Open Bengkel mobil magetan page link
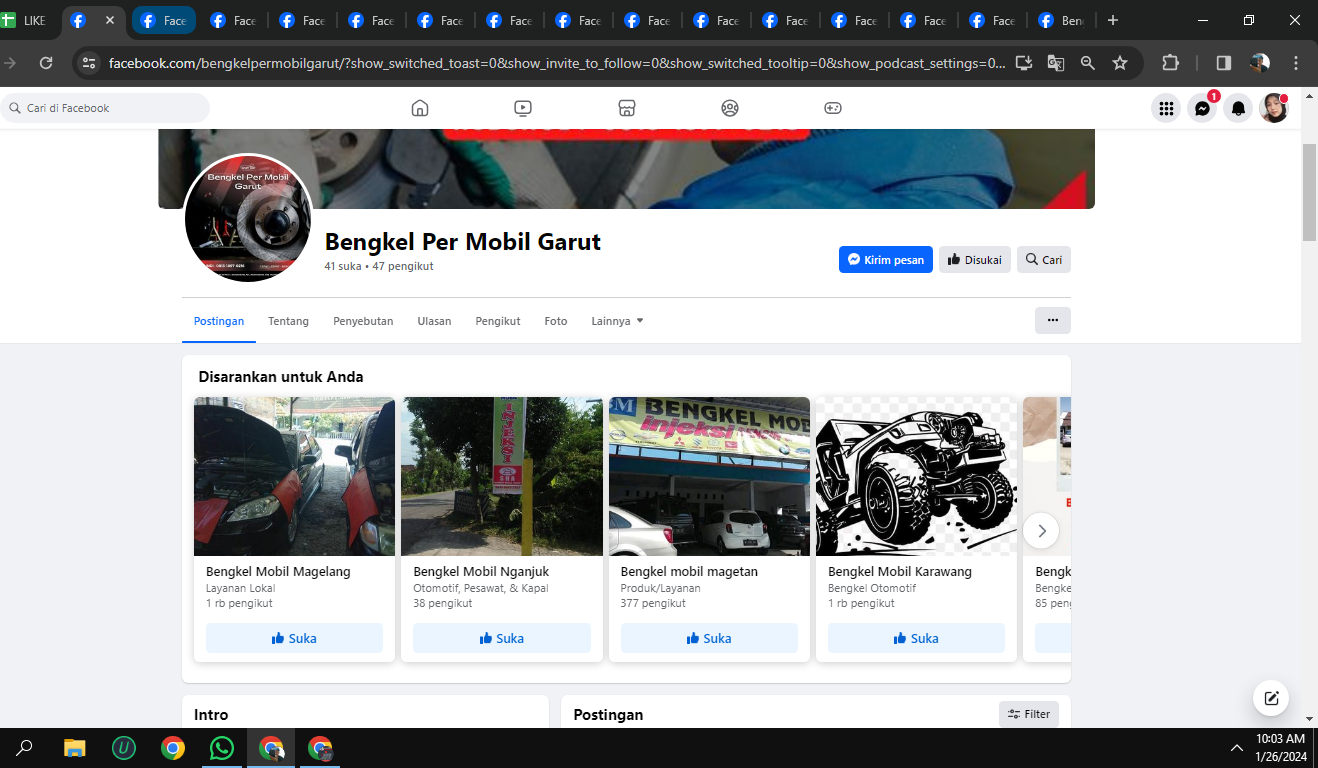1318x768 pixels. coord(689,572)
